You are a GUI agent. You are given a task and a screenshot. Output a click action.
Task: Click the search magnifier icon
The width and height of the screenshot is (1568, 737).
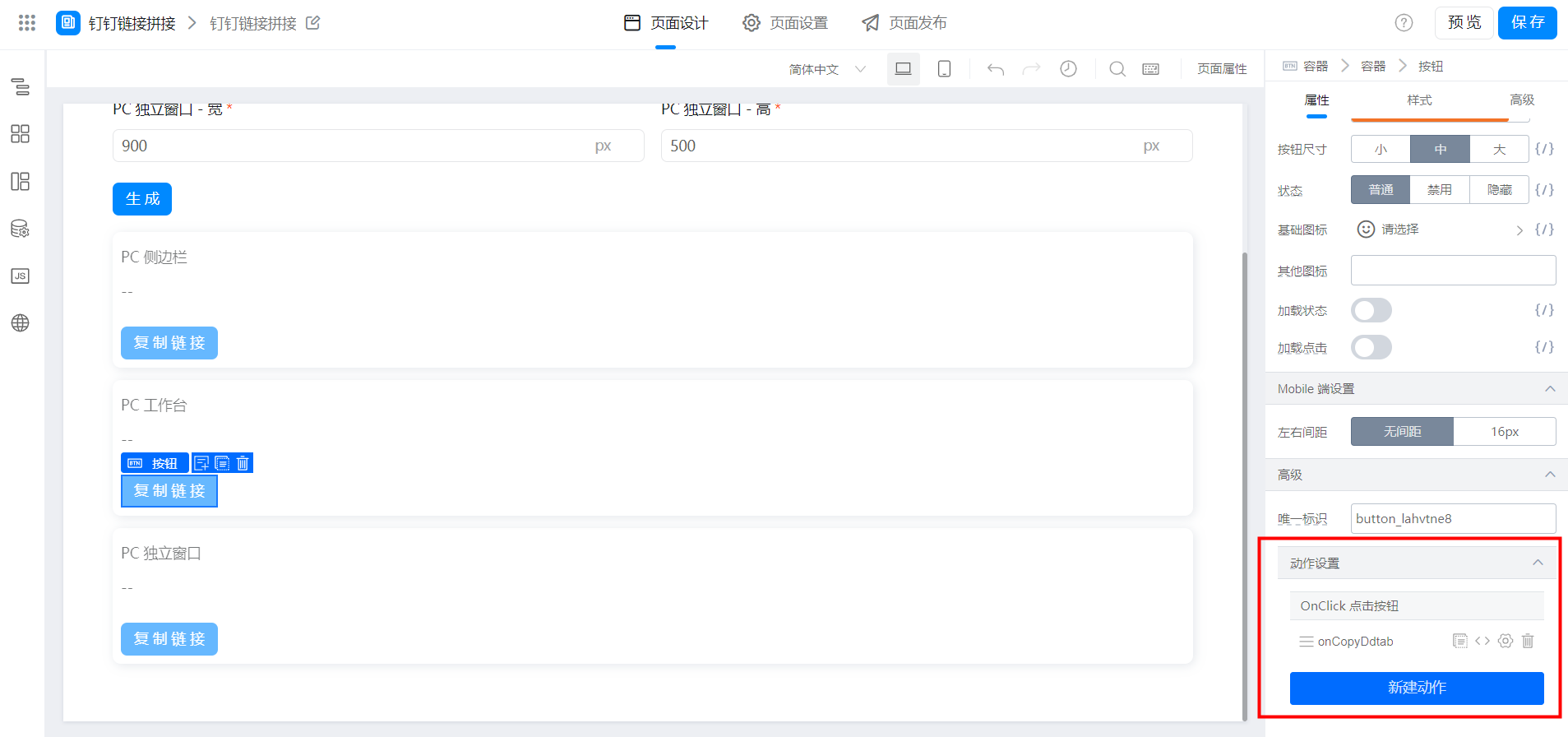[x=1117, y=69]
